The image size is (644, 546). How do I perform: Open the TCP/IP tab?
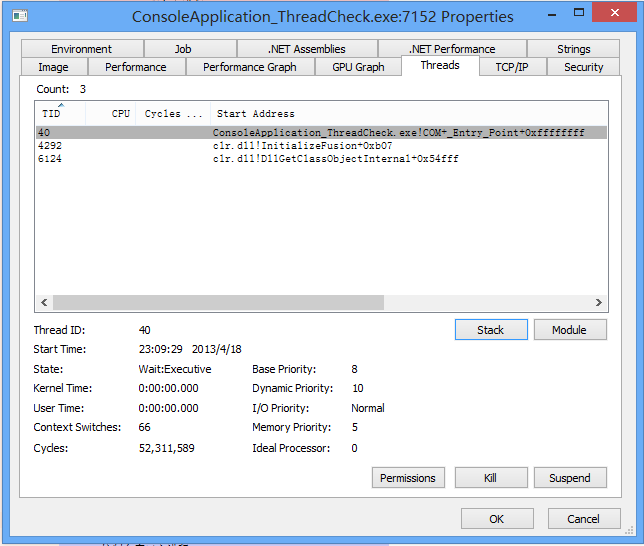coord(511,67)
